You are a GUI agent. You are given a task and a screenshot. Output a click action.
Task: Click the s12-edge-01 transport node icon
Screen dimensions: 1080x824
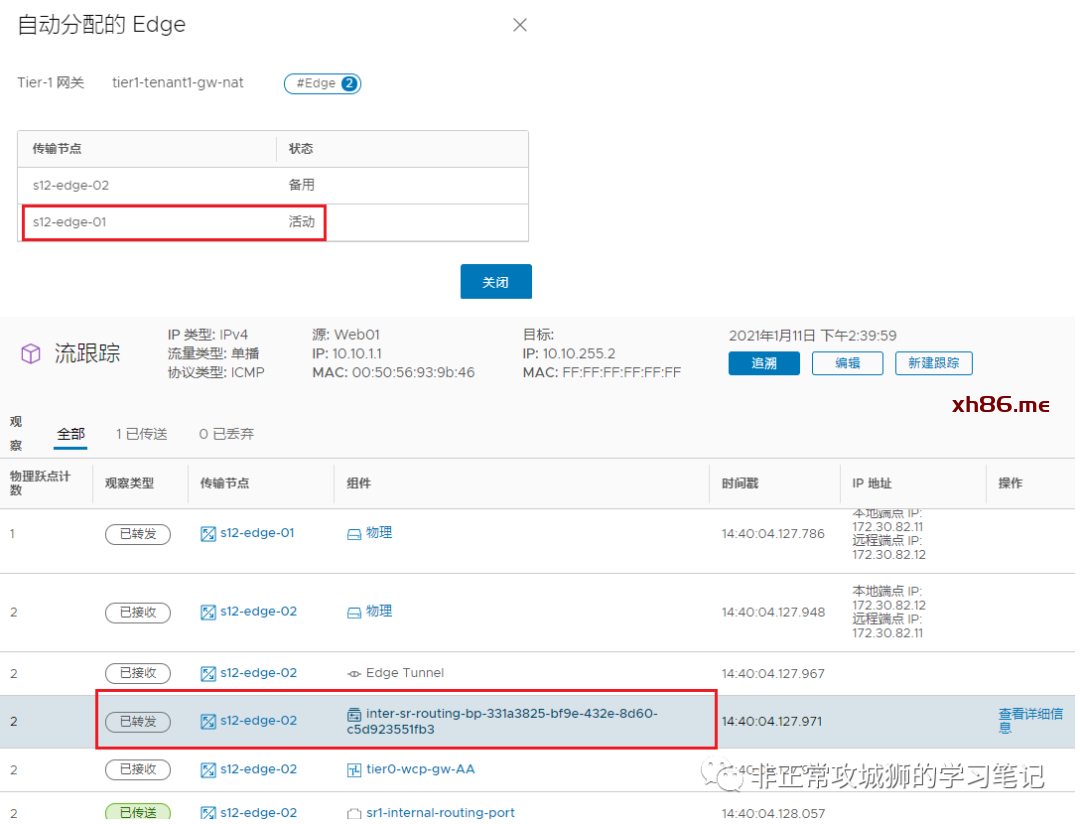point(208,534)
